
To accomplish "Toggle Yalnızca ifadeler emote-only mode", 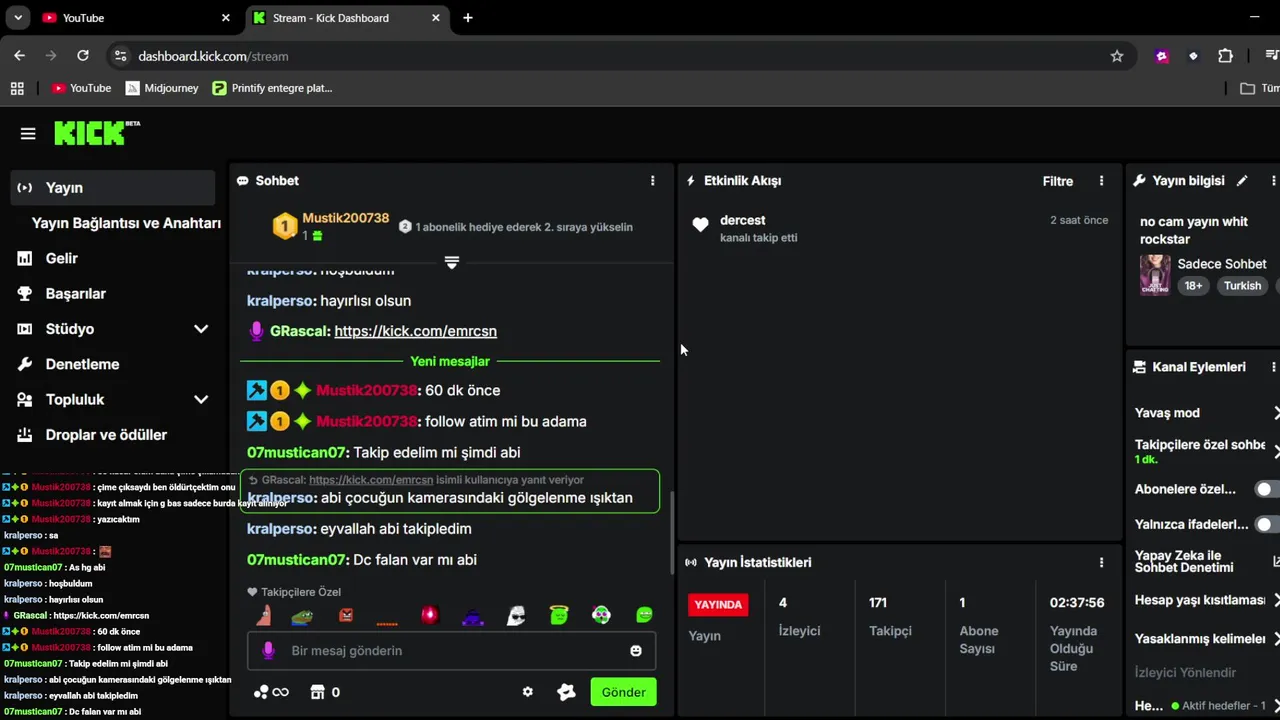I will coord(1268,524).
